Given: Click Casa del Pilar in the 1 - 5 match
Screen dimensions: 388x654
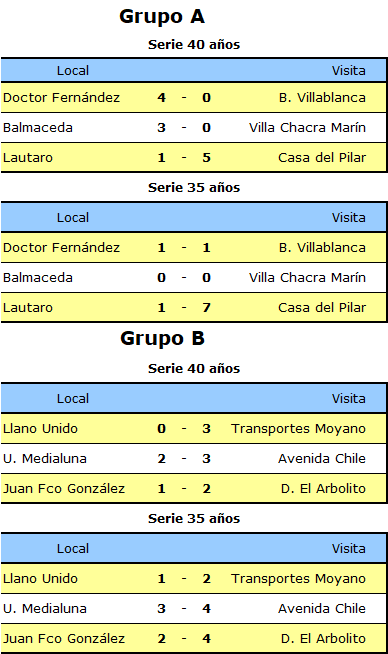Looking at the screenshot, I should (x=322, y=158).
